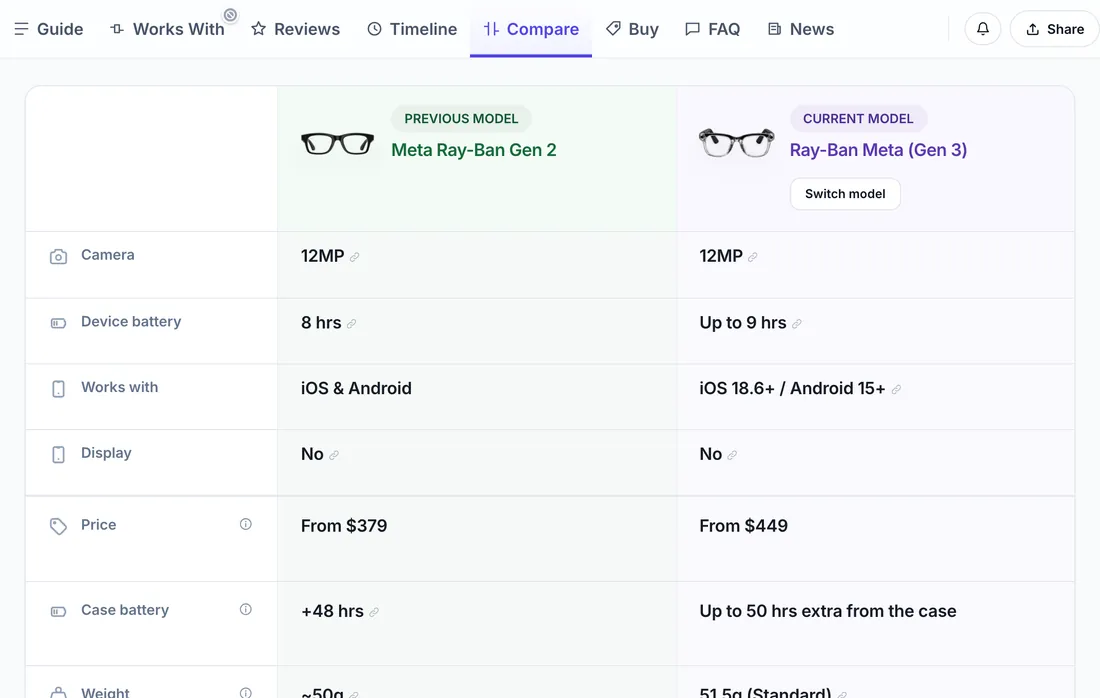Click the notification bell icon
1100x698 pixels.
point(983,29)
